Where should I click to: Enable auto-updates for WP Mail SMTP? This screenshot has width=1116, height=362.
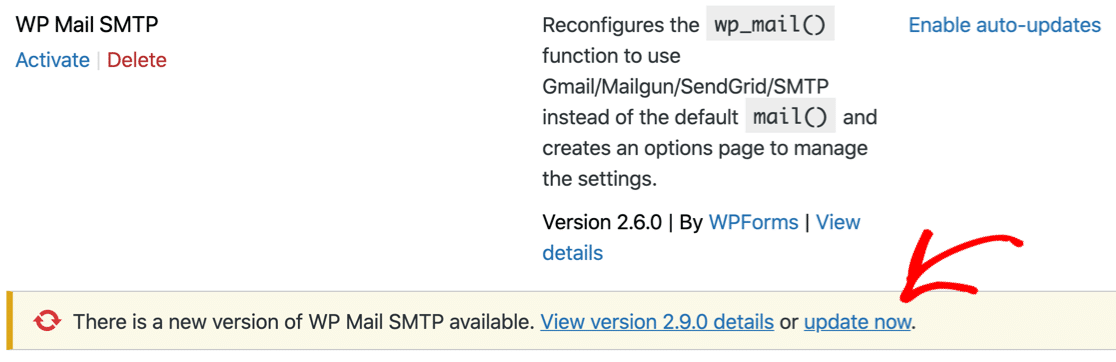pos(1005,26)
